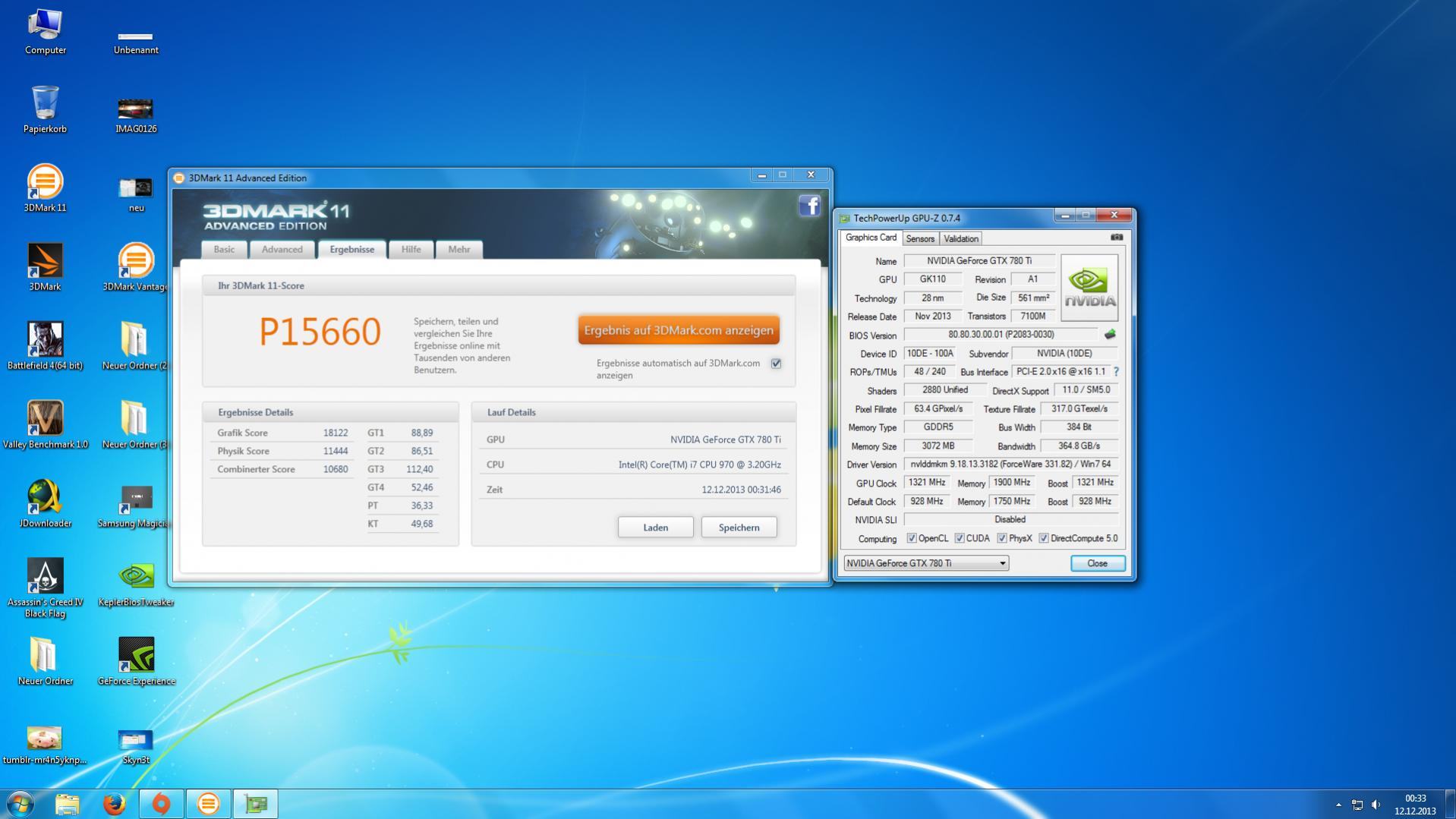
Task: Switch to the 3DMark 11 taskbar button
Action: click(x=208, y=804)
